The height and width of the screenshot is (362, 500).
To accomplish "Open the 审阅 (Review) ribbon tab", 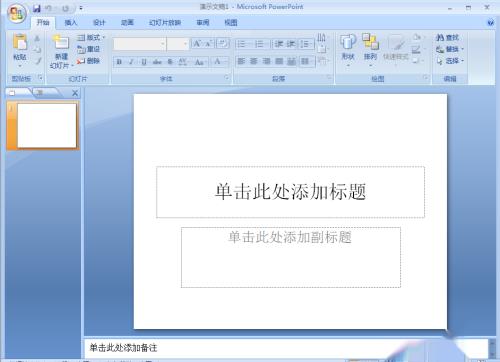I will tap(203, 22).
